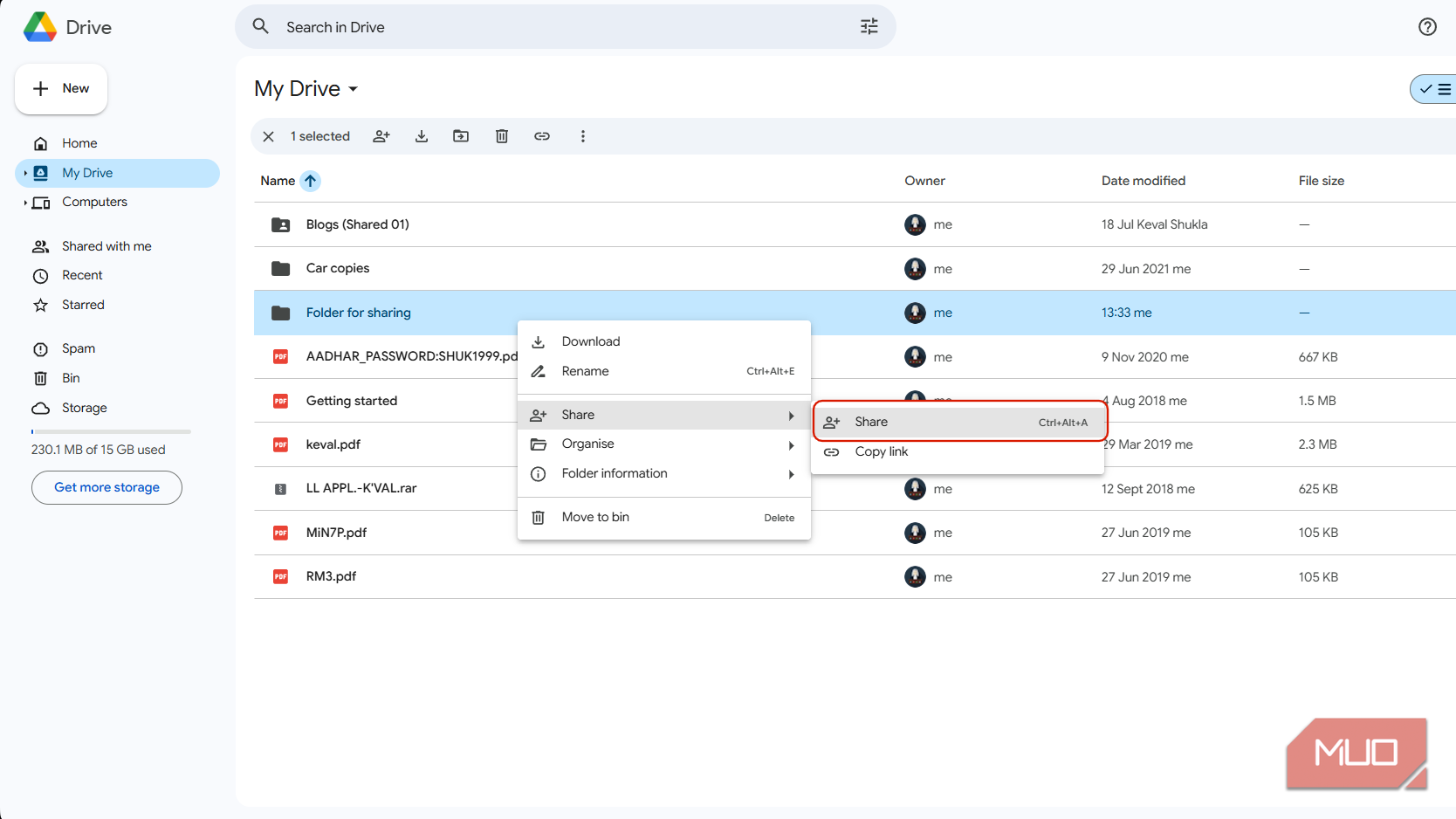Click the Share person-plus toolbar icon
Screen dimensions: 1456x819
pyautogui.click(x=381, y=136)
